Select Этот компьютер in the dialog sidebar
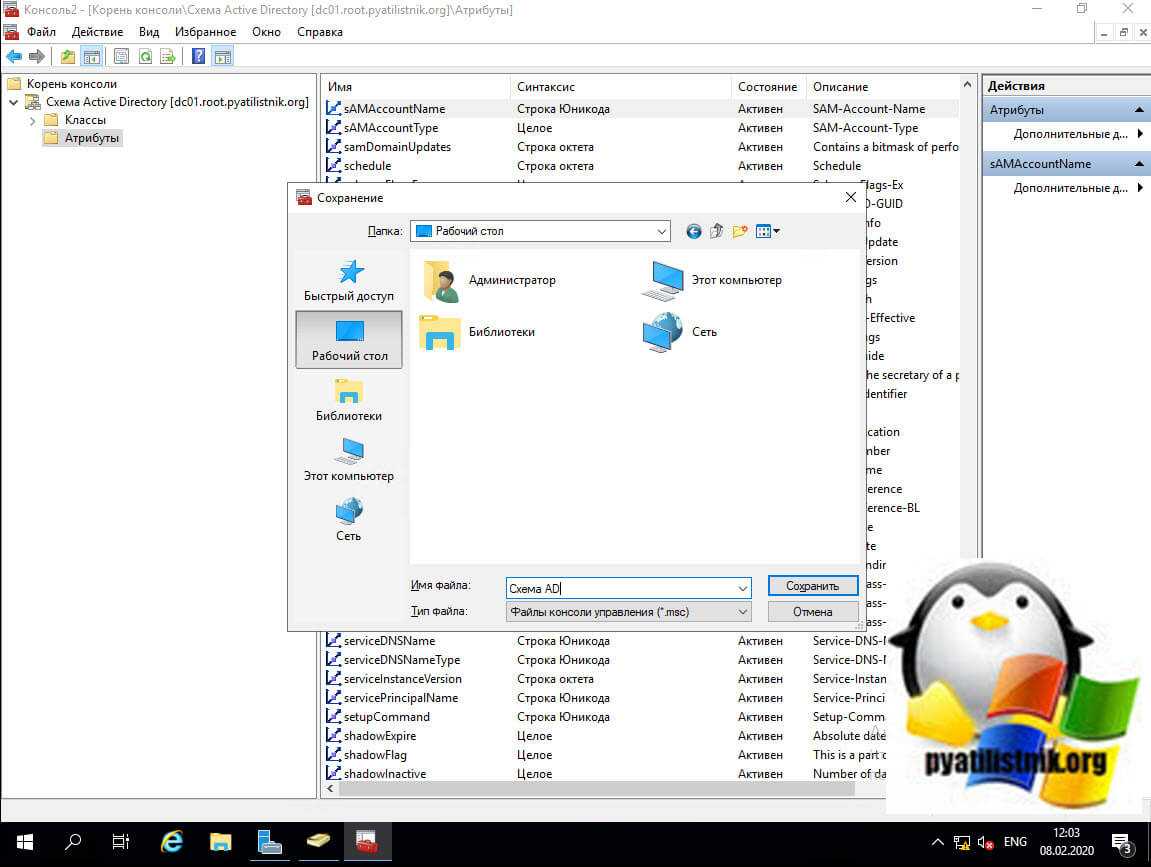The width and height of the screenshot is (1151, 867). (x=349, y=460)
